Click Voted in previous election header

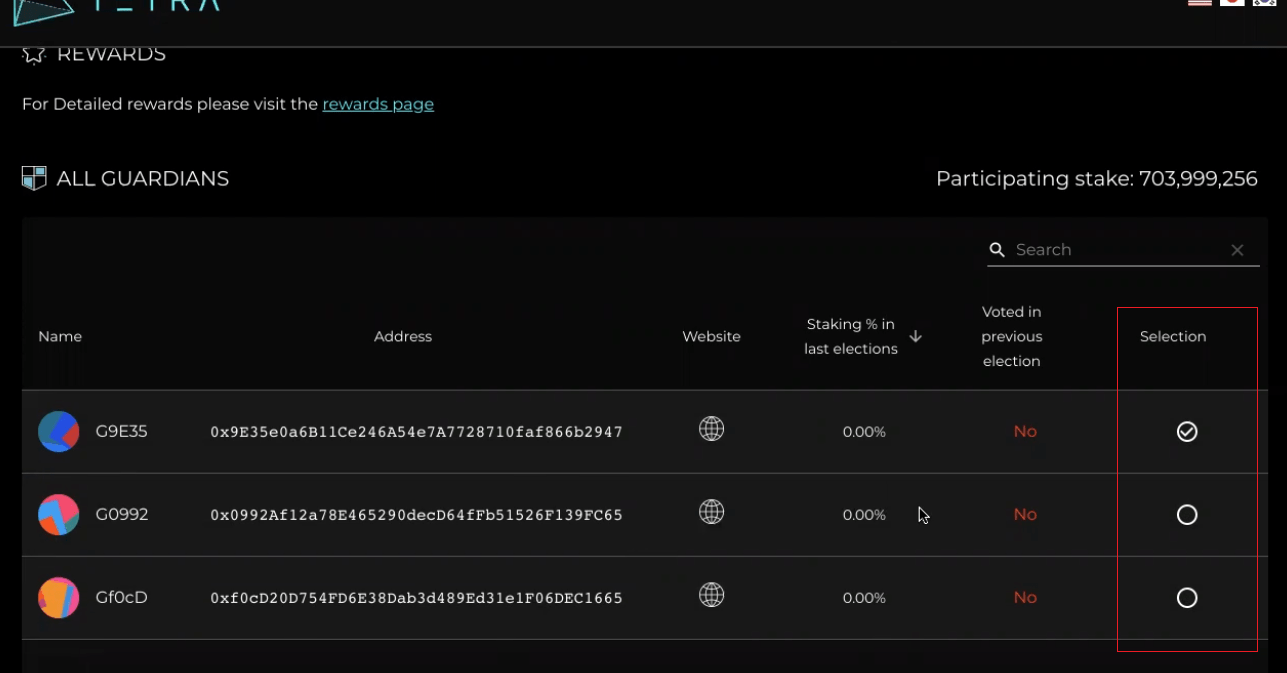point(1012,337)
